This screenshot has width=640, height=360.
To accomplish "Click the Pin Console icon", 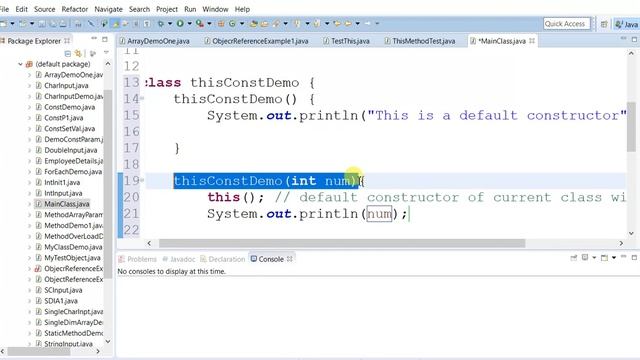I will [573, 258].
